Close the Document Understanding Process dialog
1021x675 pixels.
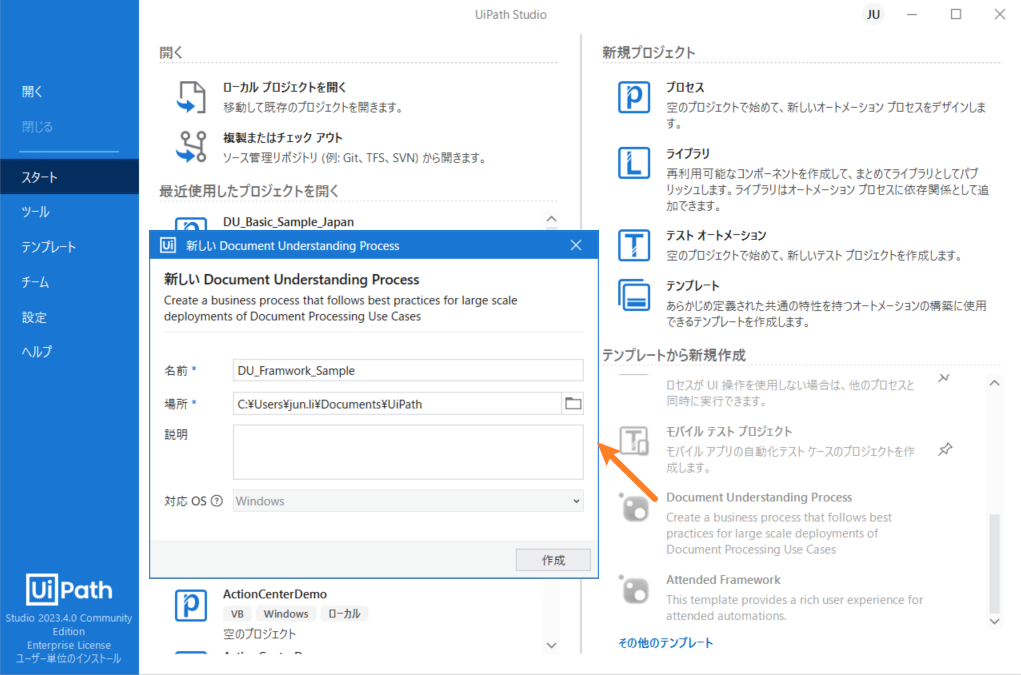pyautogui.click(x=576, y=245)
